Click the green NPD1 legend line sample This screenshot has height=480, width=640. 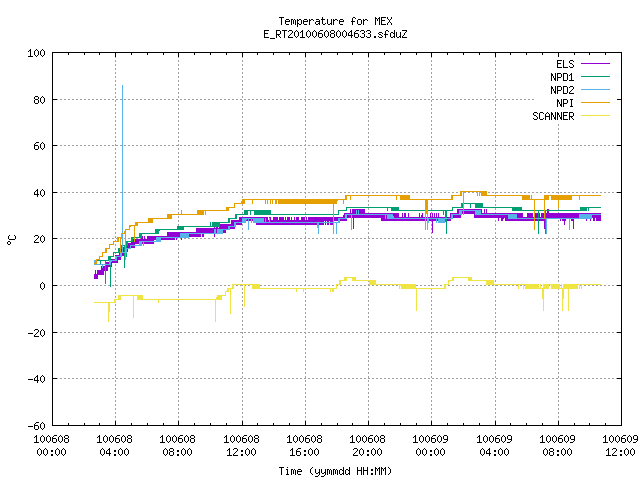(x=595, y=76)
